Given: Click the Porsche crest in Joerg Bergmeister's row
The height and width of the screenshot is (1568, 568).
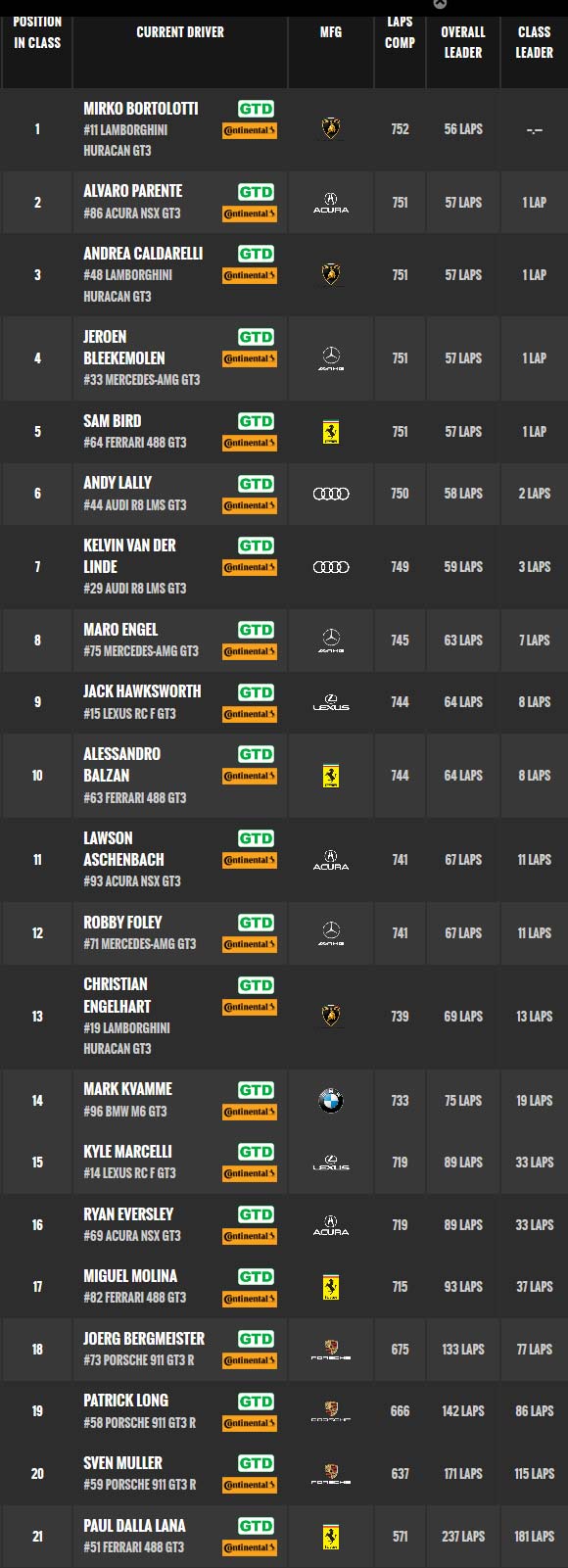Looking at the screenshot, I should point(331,1350).
